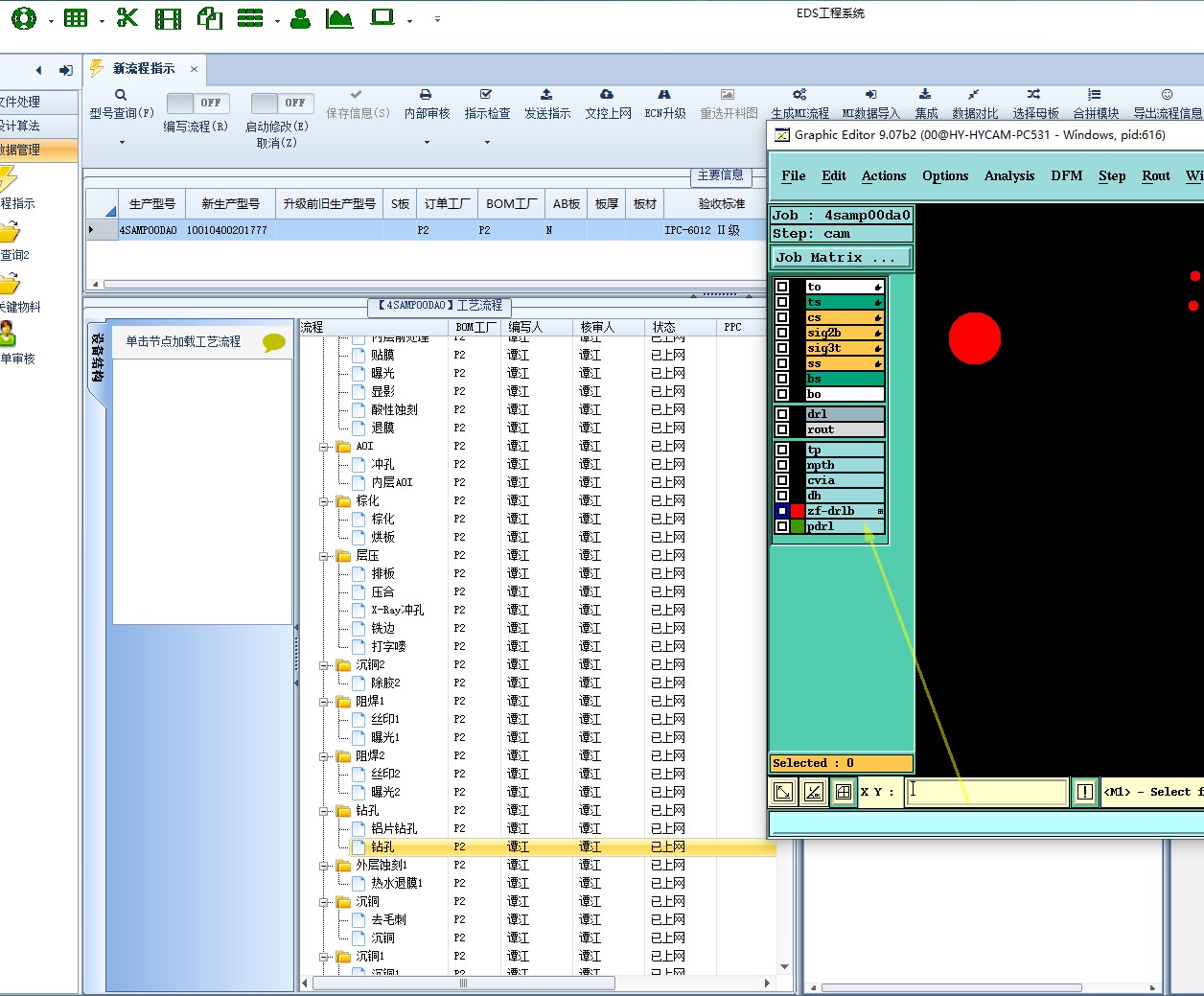Open the Analysis menu in Graphic Editor

point(1008,175)
